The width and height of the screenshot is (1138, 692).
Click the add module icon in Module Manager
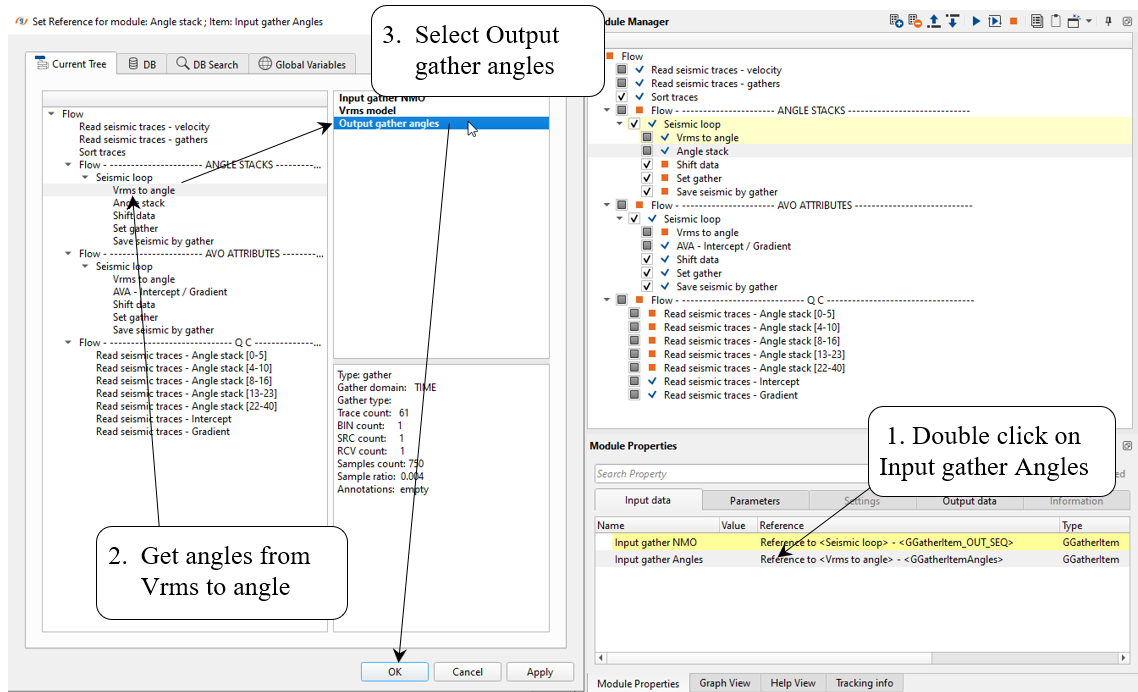click(x=897, y=21)
